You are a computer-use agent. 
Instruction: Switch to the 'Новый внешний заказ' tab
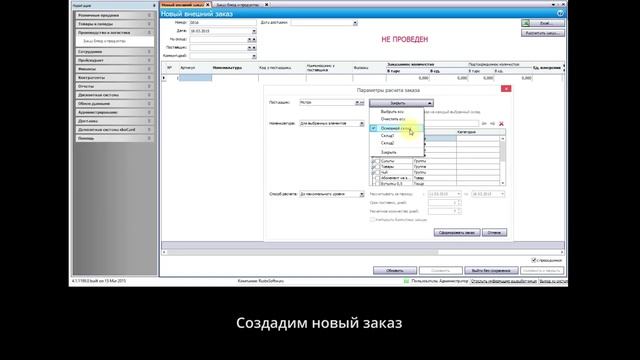tap(182, 4)
